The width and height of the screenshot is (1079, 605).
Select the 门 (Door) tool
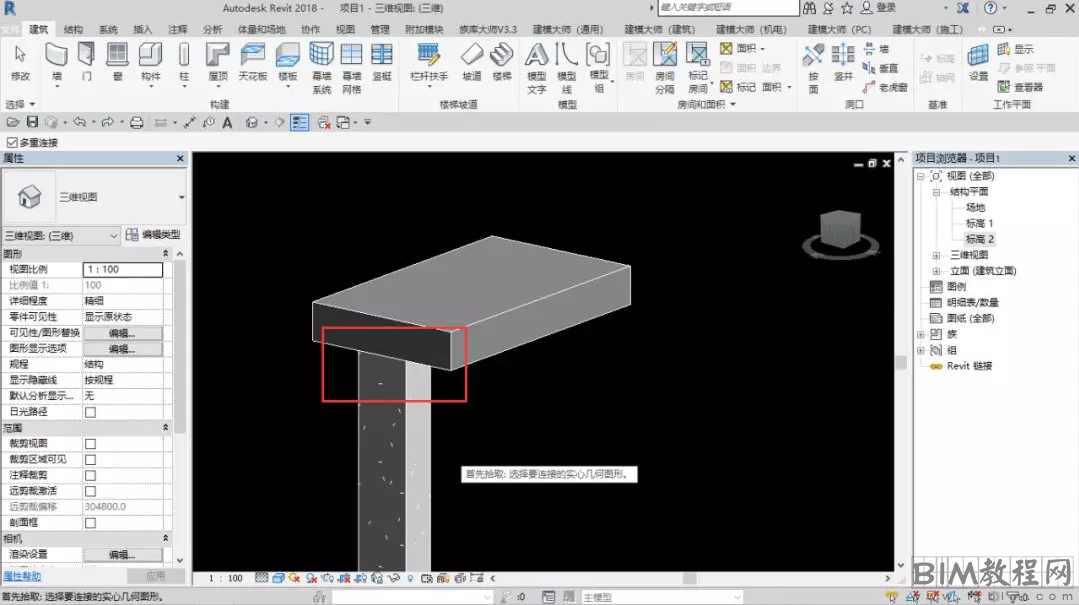pyautogui.click(x=86, y=62)
